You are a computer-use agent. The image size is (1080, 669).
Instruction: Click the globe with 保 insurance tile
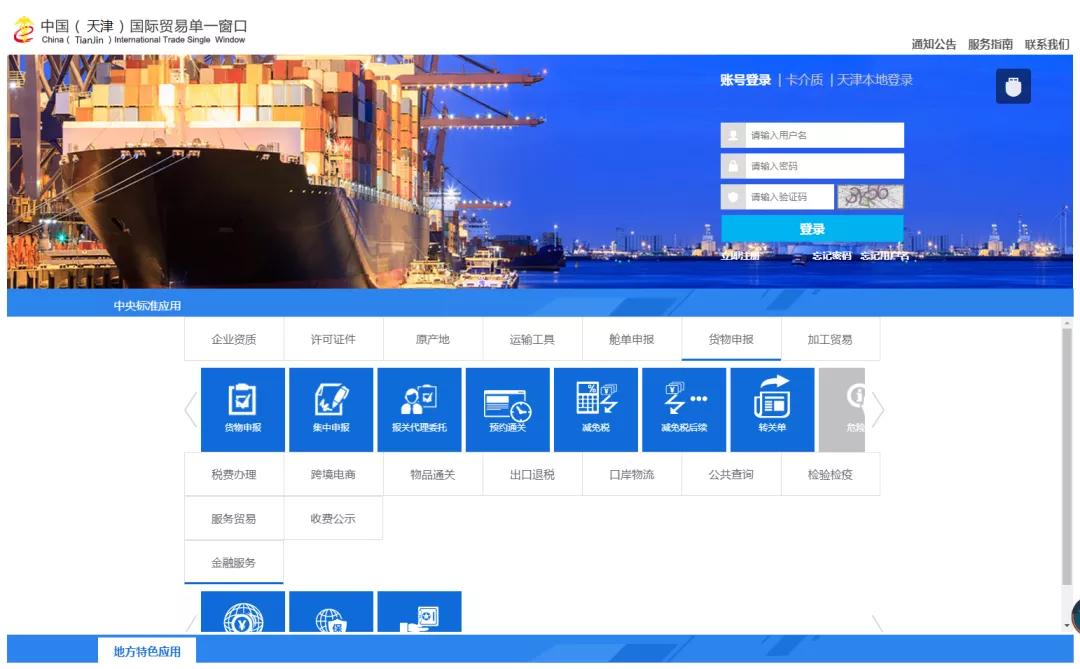(x=331, y=611)
